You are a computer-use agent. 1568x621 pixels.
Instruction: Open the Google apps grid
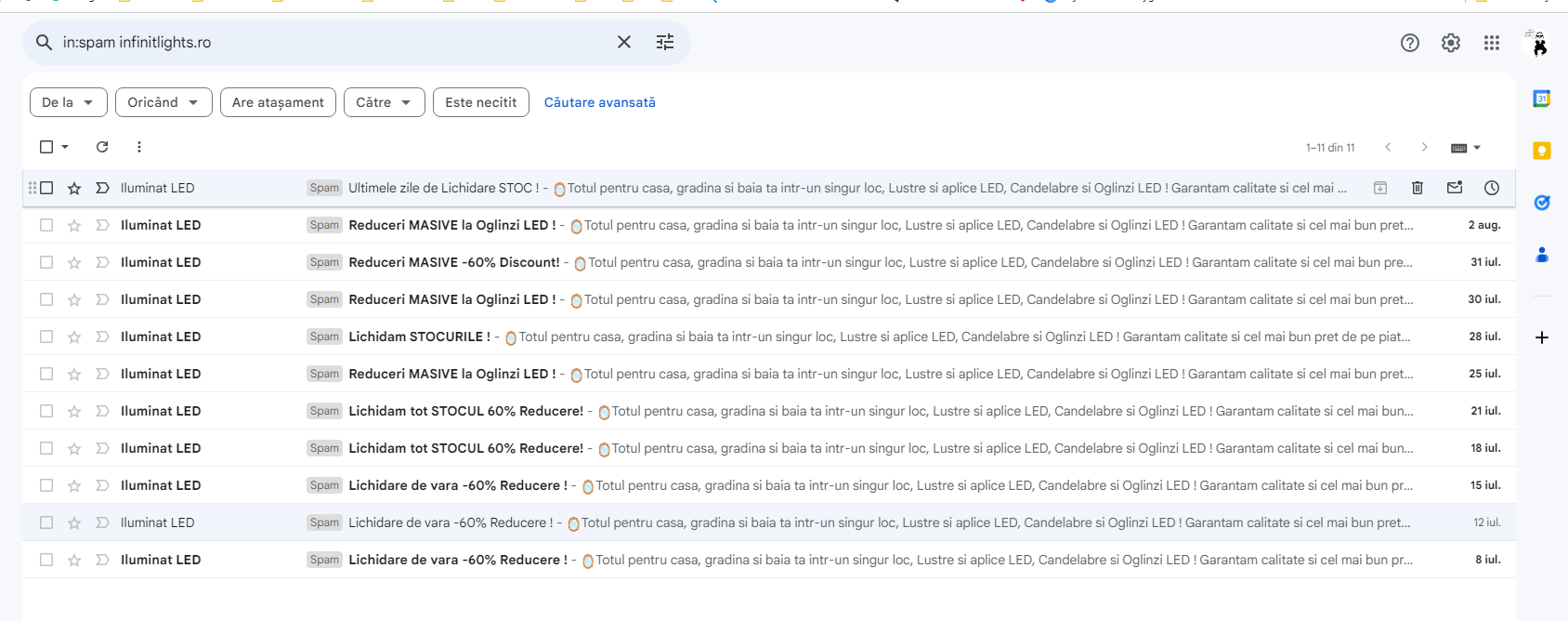click(1491, 43)
